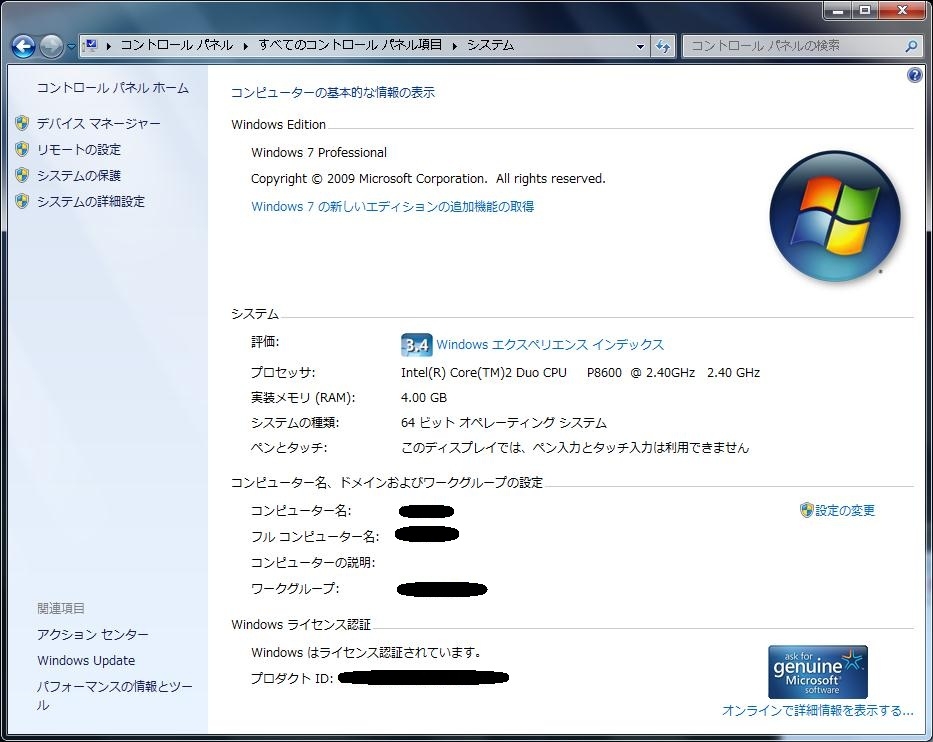Open the recent pages dropdown arrow
933x742 pixels.
tap(71, 46)
